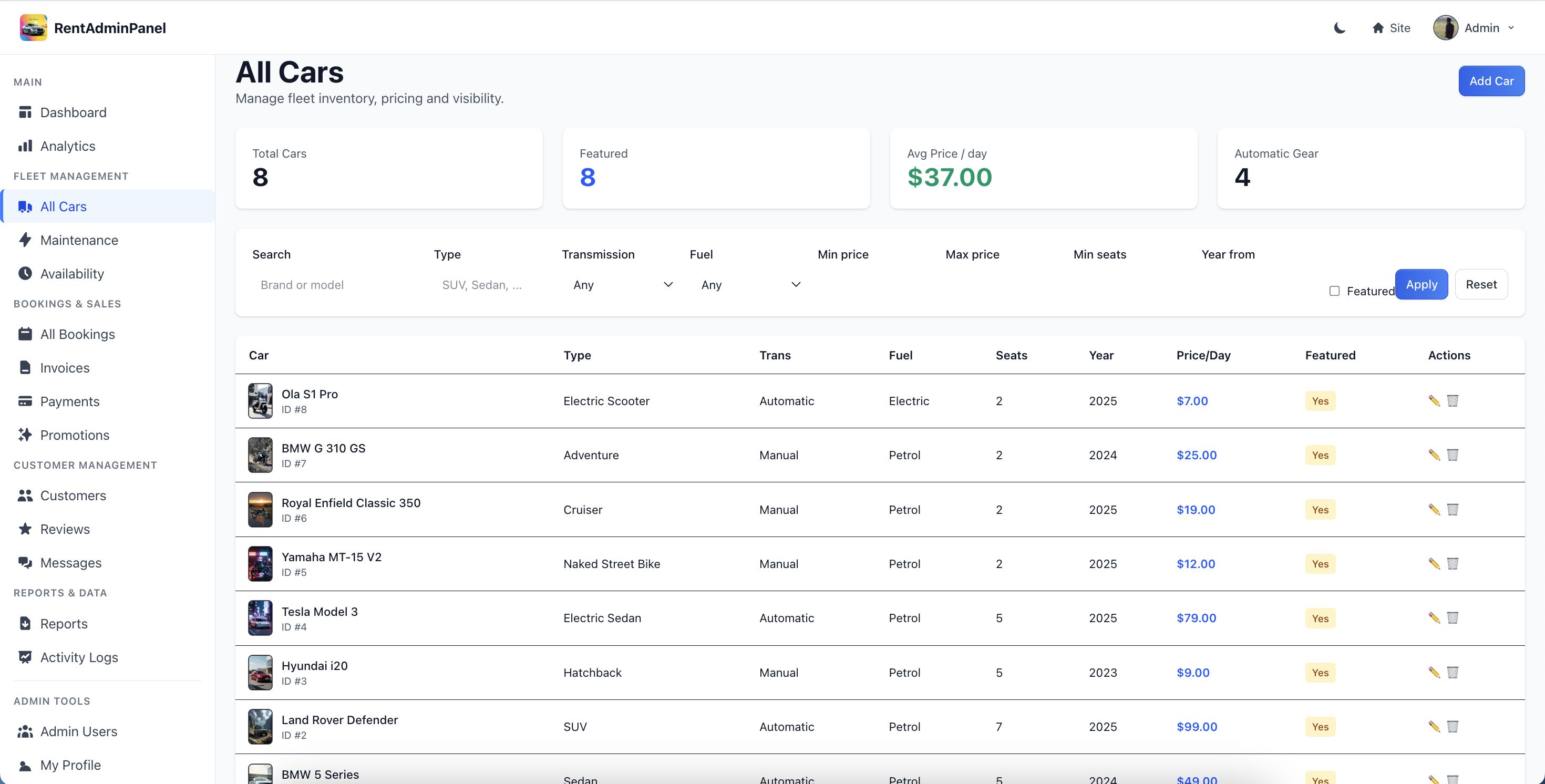Viewport: 1545px width, 784px height.
Task: Go to All Bookings in sidebar
Action: 77,334
